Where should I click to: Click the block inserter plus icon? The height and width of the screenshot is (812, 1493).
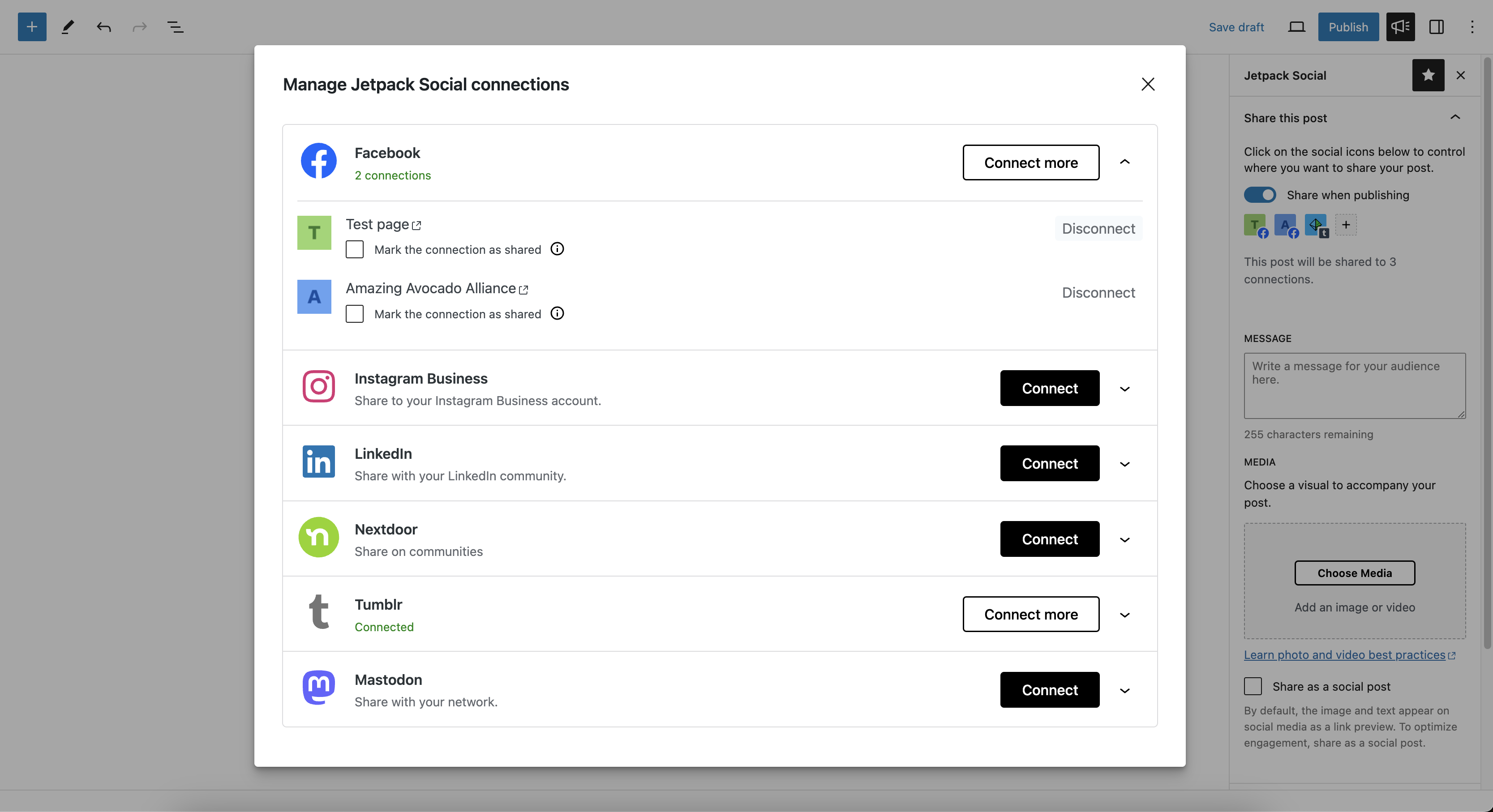(x=32, y=27)
